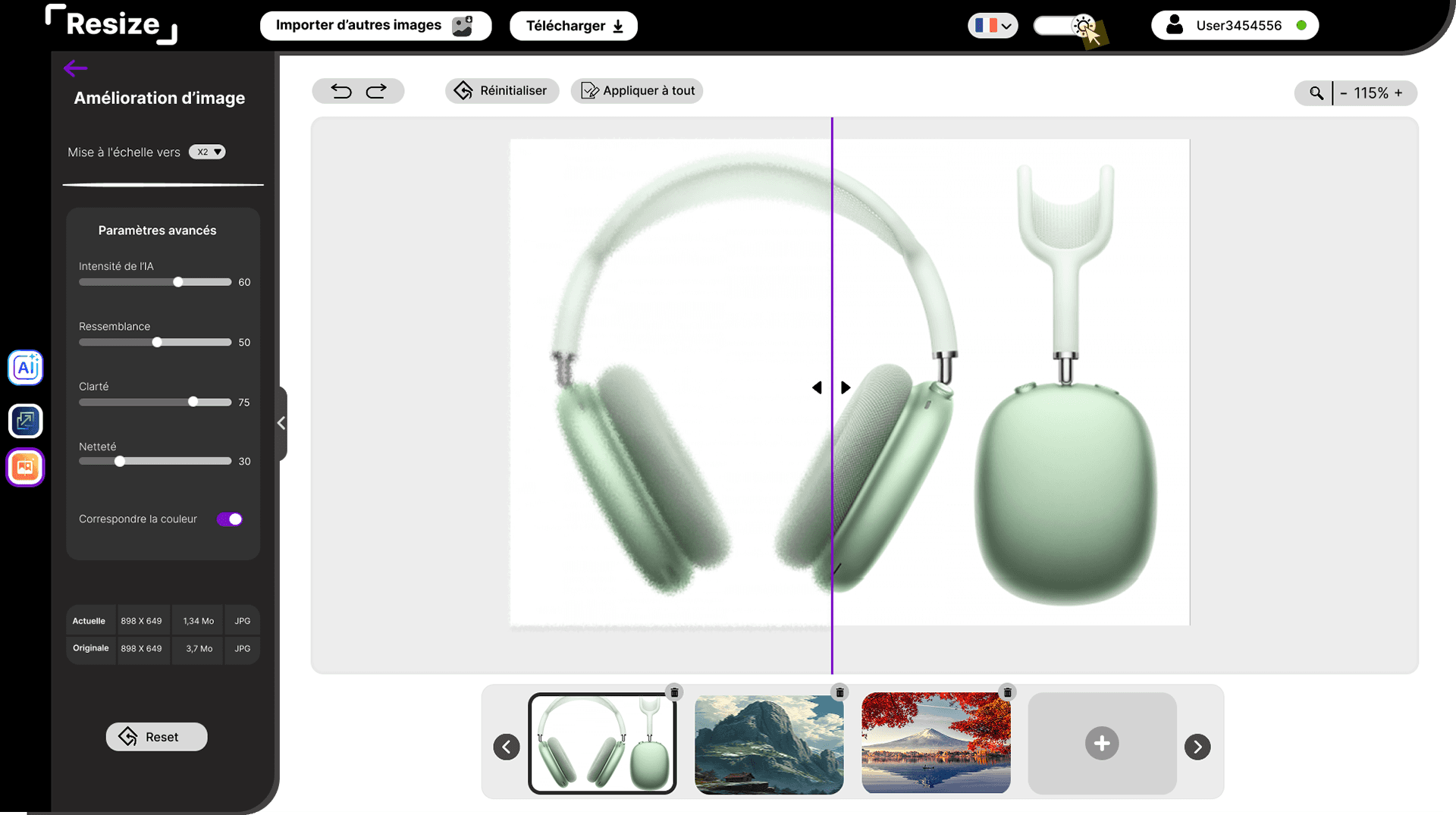Click the Actuelle row label
The image size is (1456, 815).
[89, 621]
